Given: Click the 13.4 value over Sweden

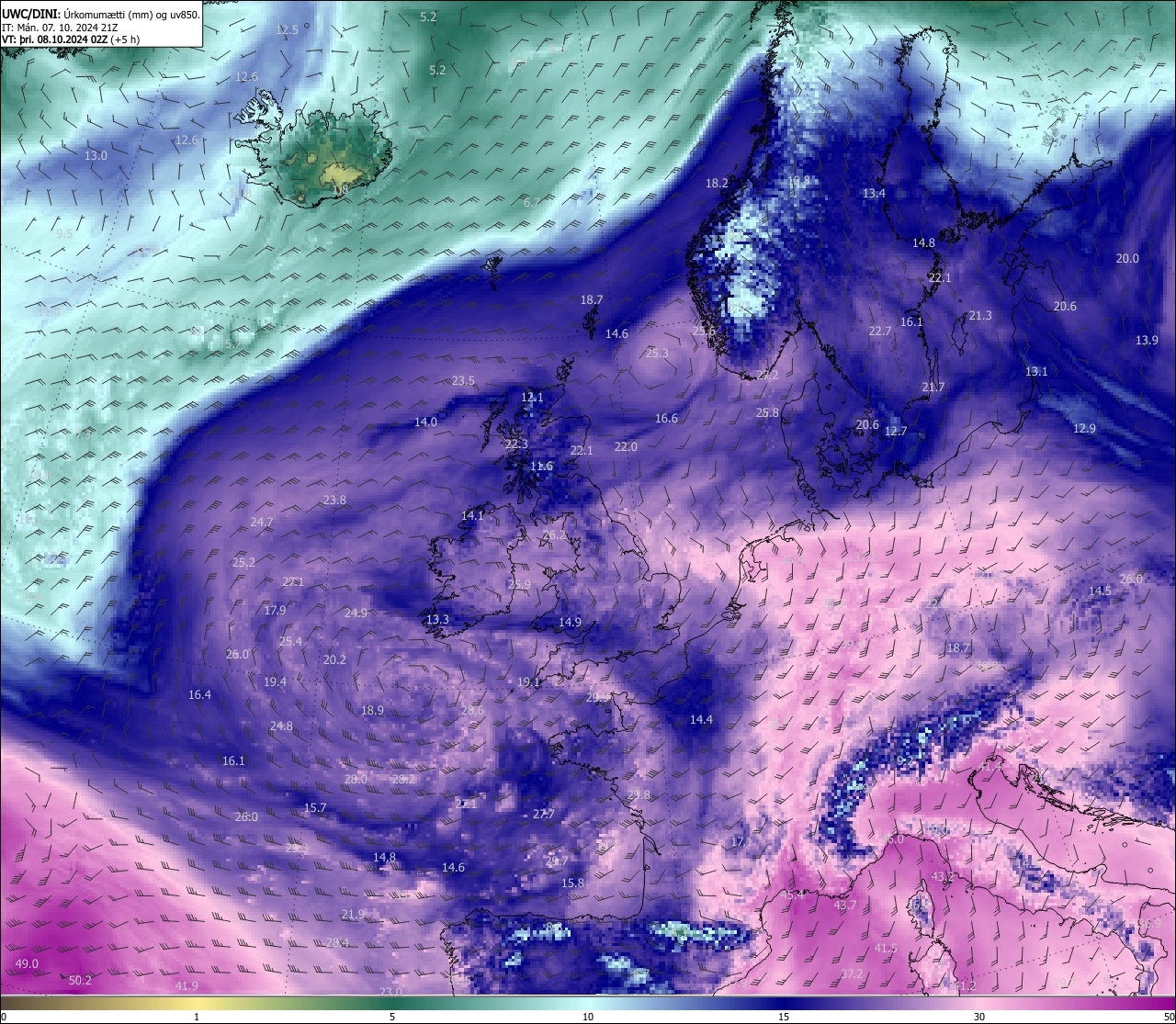Looking at the screenshot, I should [x=874, y=193].
